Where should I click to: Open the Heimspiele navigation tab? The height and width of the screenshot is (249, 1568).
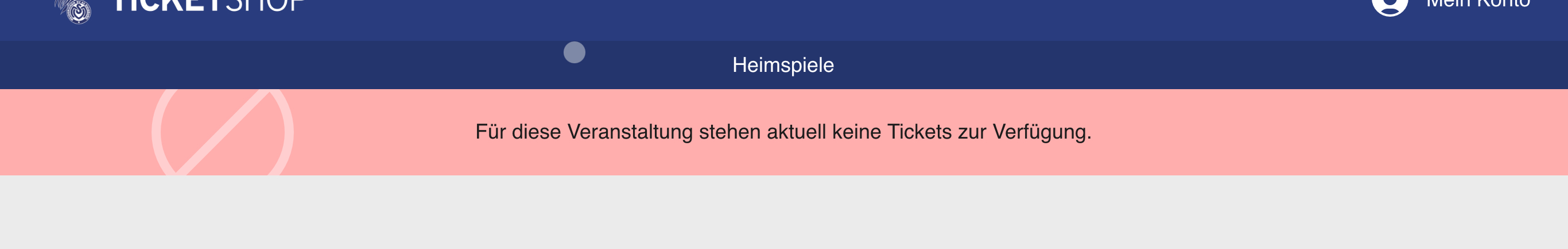point(783,64)
